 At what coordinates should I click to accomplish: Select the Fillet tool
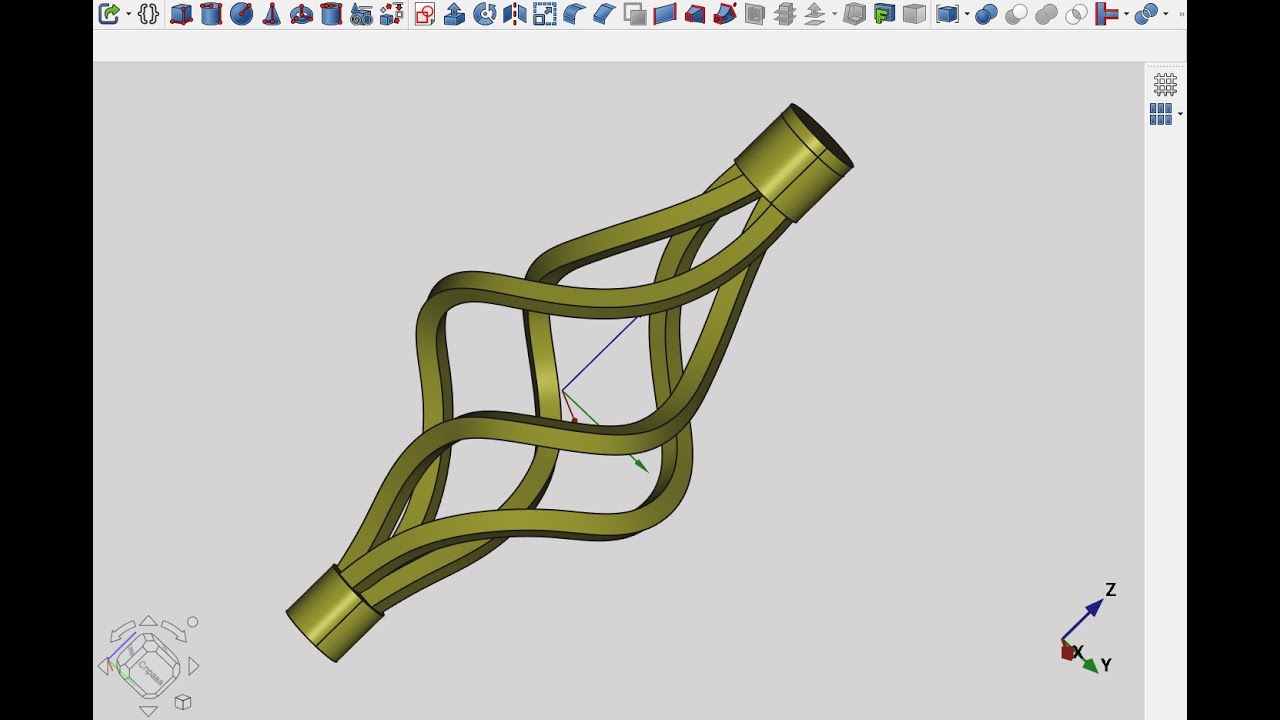coord(574,14)
